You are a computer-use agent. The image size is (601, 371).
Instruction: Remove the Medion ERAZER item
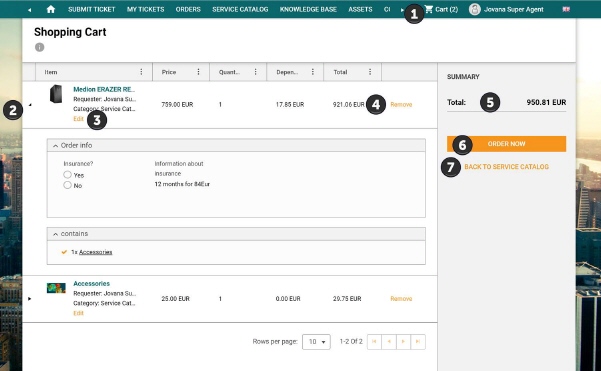401,104
